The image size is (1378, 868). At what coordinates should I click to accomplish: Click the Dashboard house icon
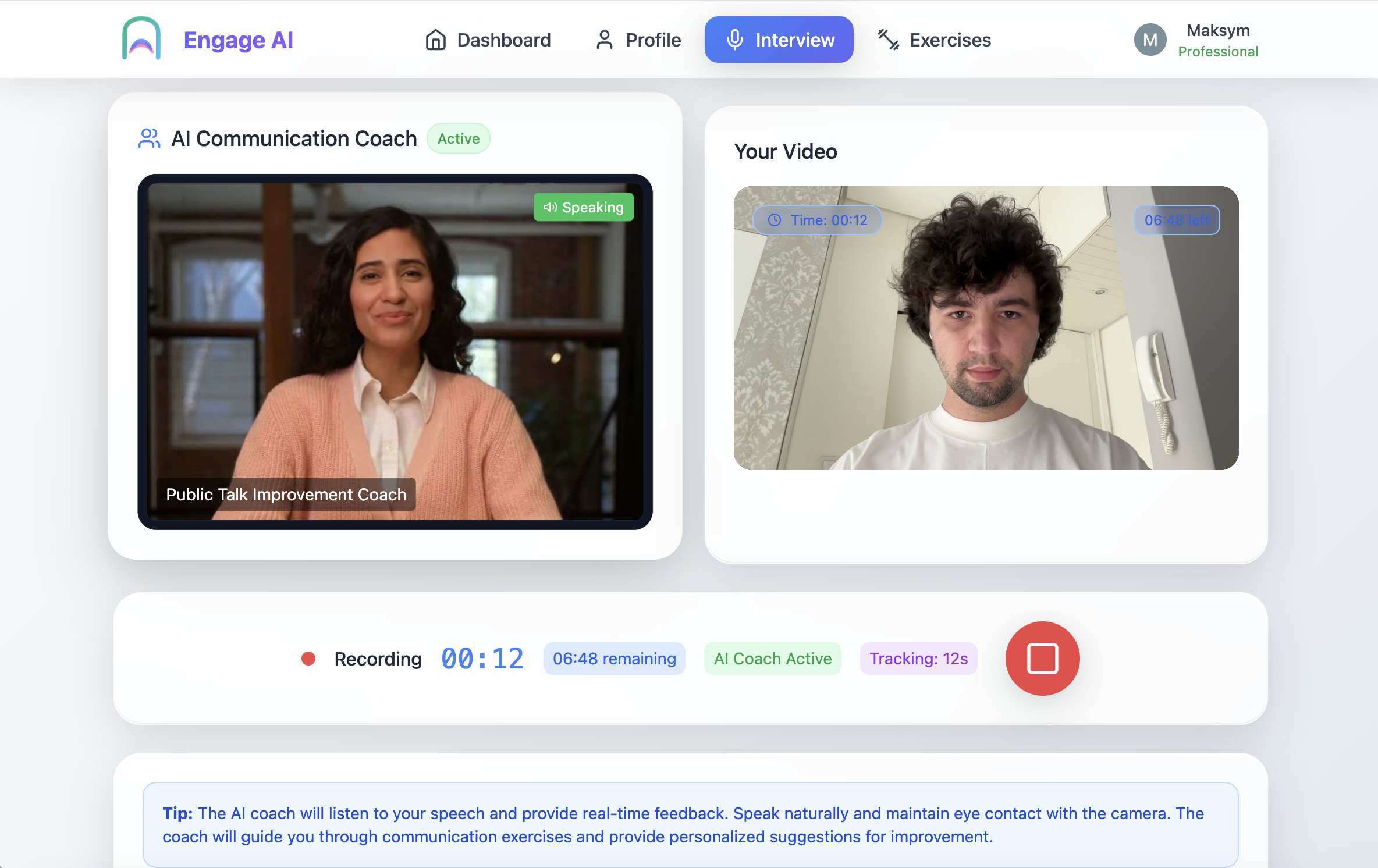[435, 40]
